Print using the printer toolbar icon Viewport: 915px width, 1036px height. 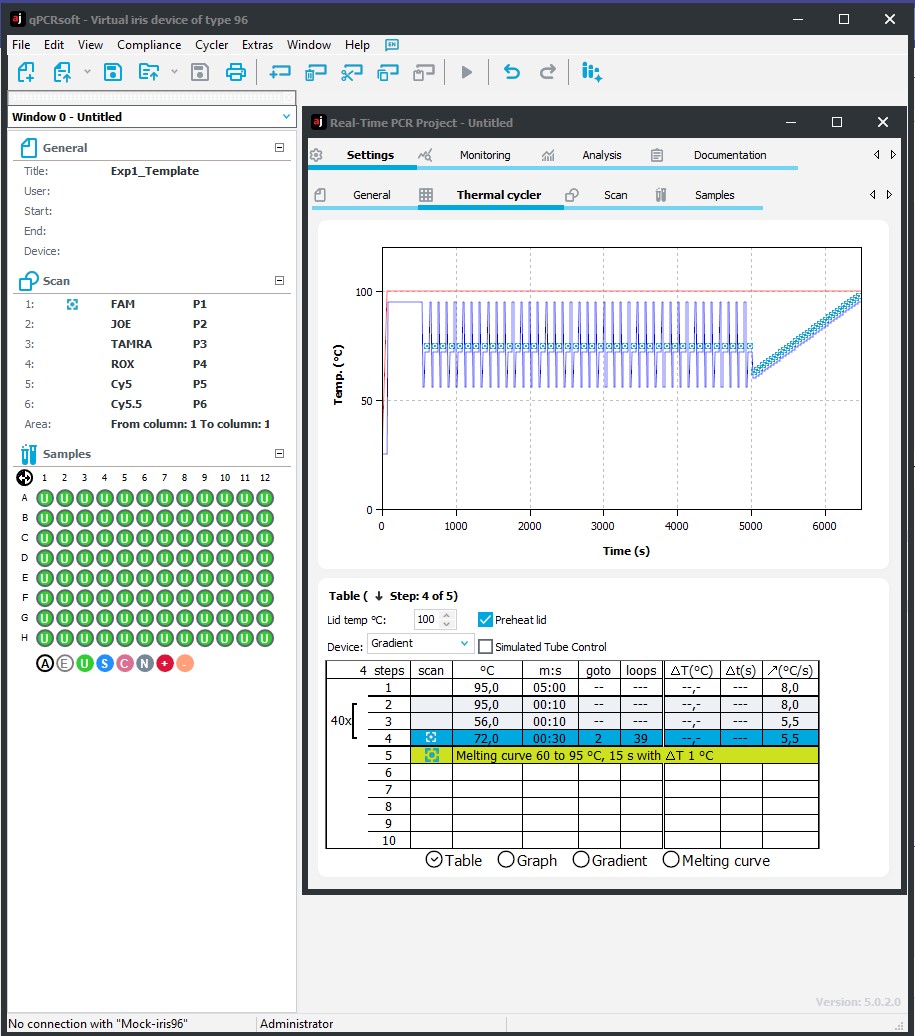[x=236, y=72]
